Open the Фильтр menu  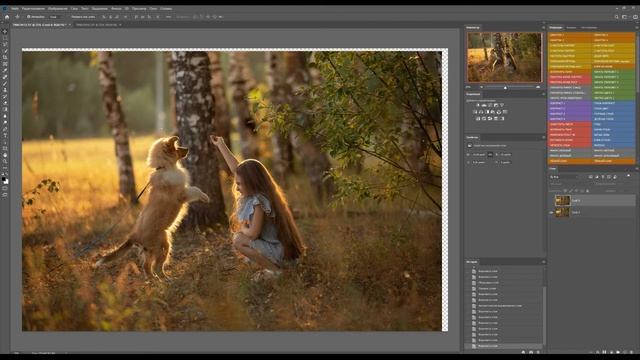116,9
